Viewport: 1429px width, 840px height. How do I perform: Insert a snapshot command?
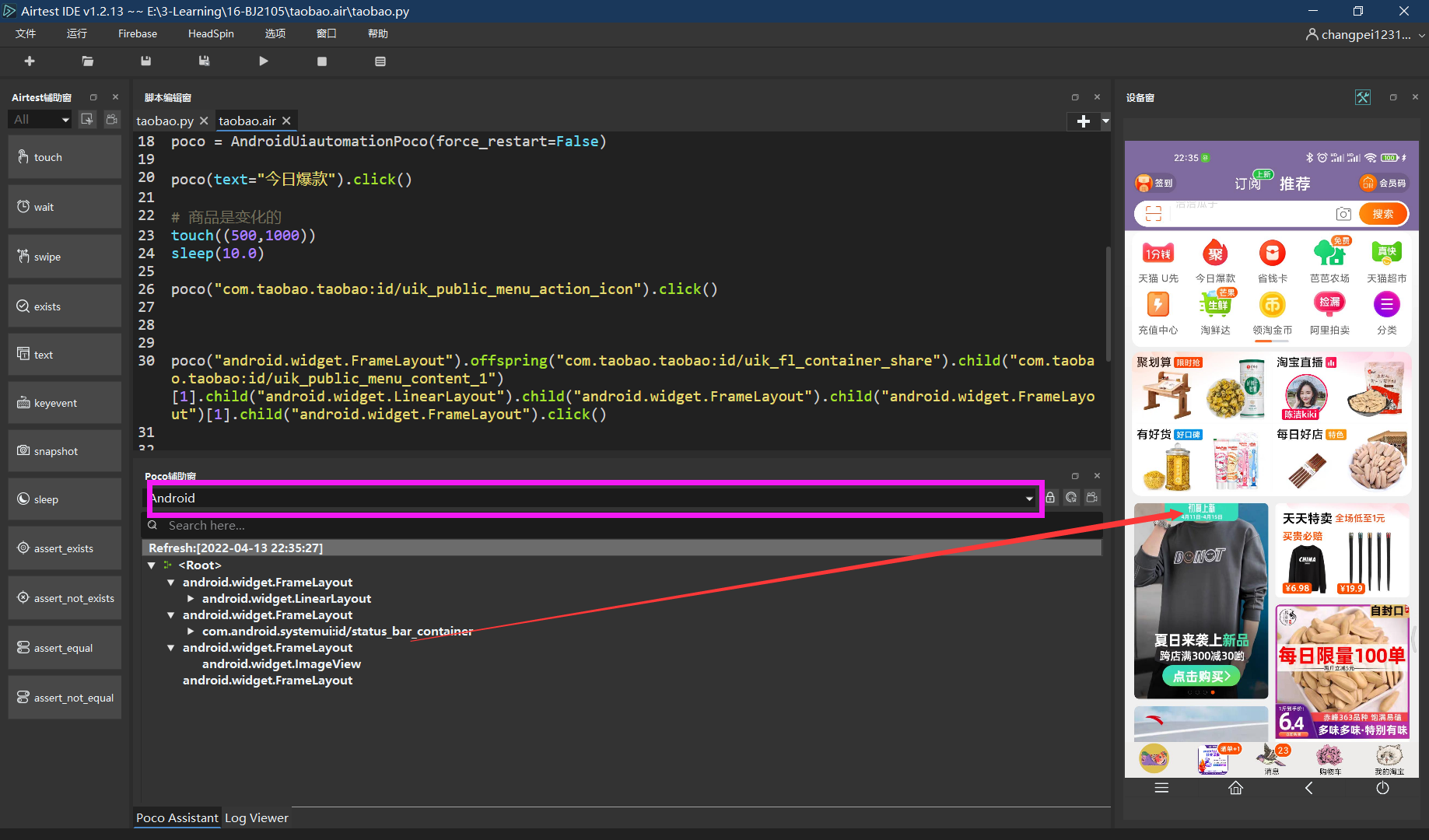click(65, 451)
